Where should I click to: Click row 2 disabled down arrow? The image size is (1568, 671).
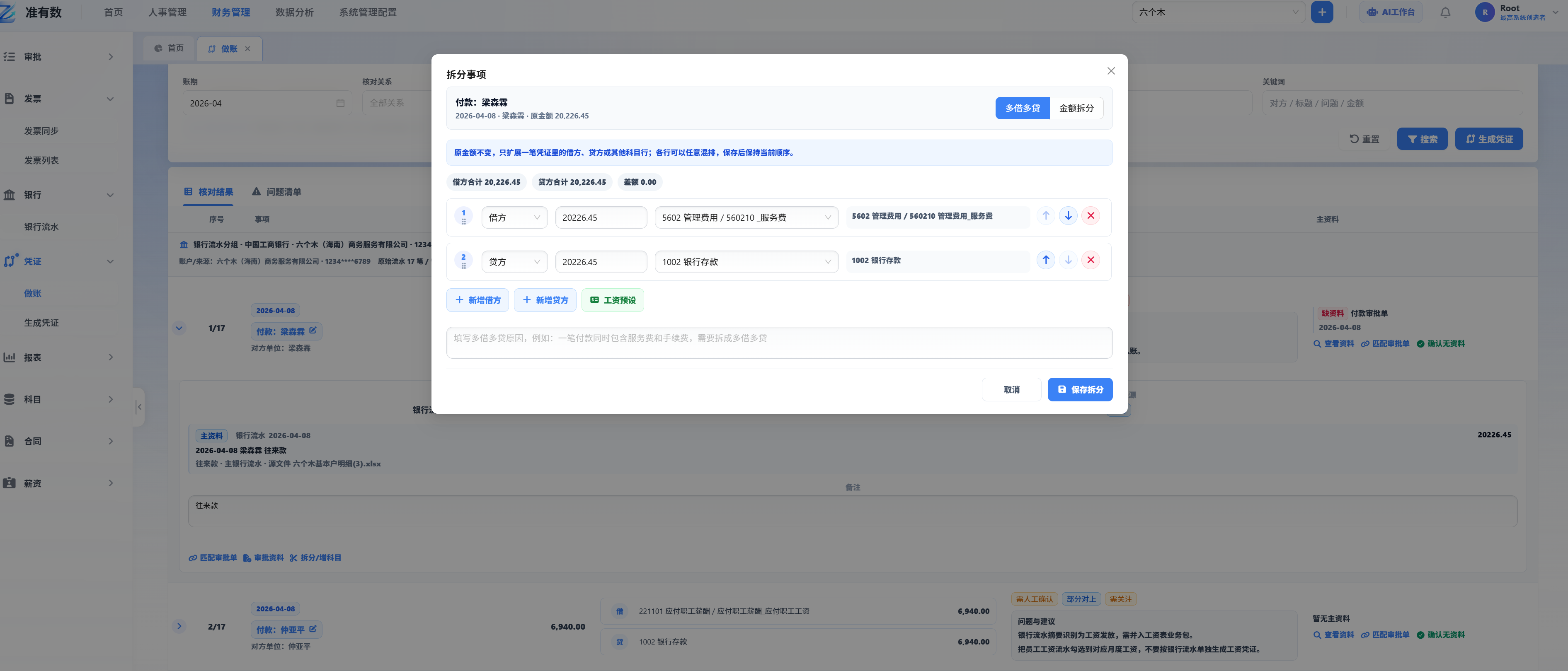click(1068, 260)
